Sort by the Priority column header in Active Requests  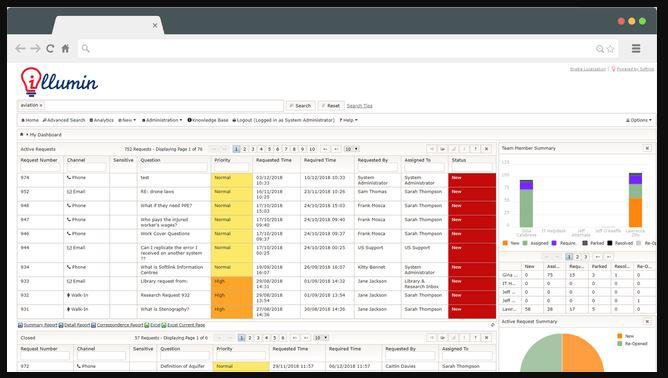point(222,160)
